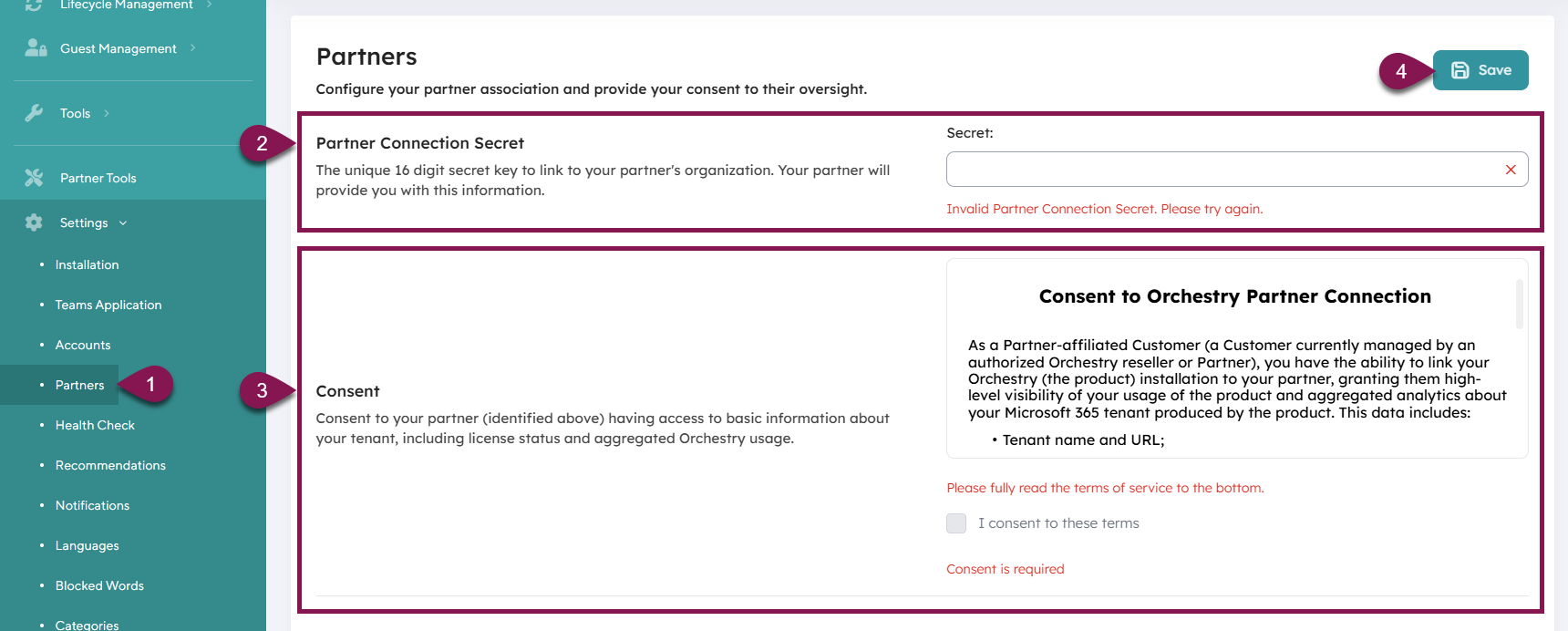The image size is (1568, 631).
Task: Clear the Secret field with red X
Action: (x=1511, y=170)
